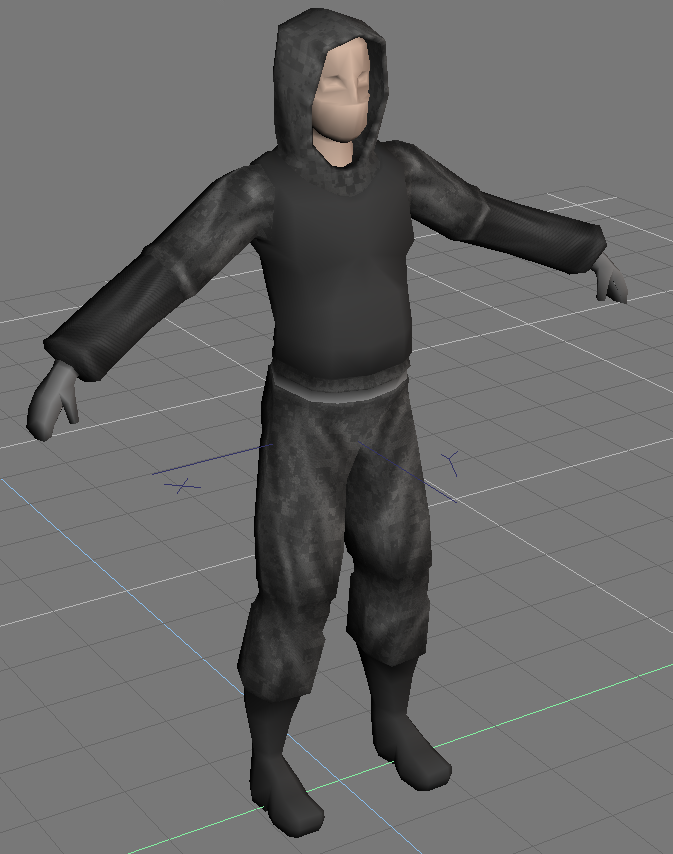This screenshot has height=854, width=673.
Task: Click the X axis label on the grid
Action: pos(182,485)
